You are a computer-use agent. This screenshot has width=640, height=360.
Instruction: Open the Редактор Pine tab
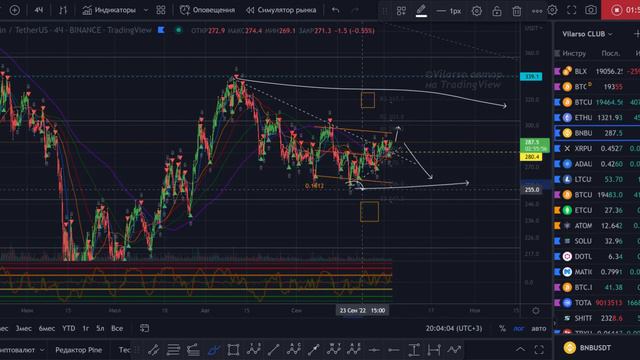(78, 350)
